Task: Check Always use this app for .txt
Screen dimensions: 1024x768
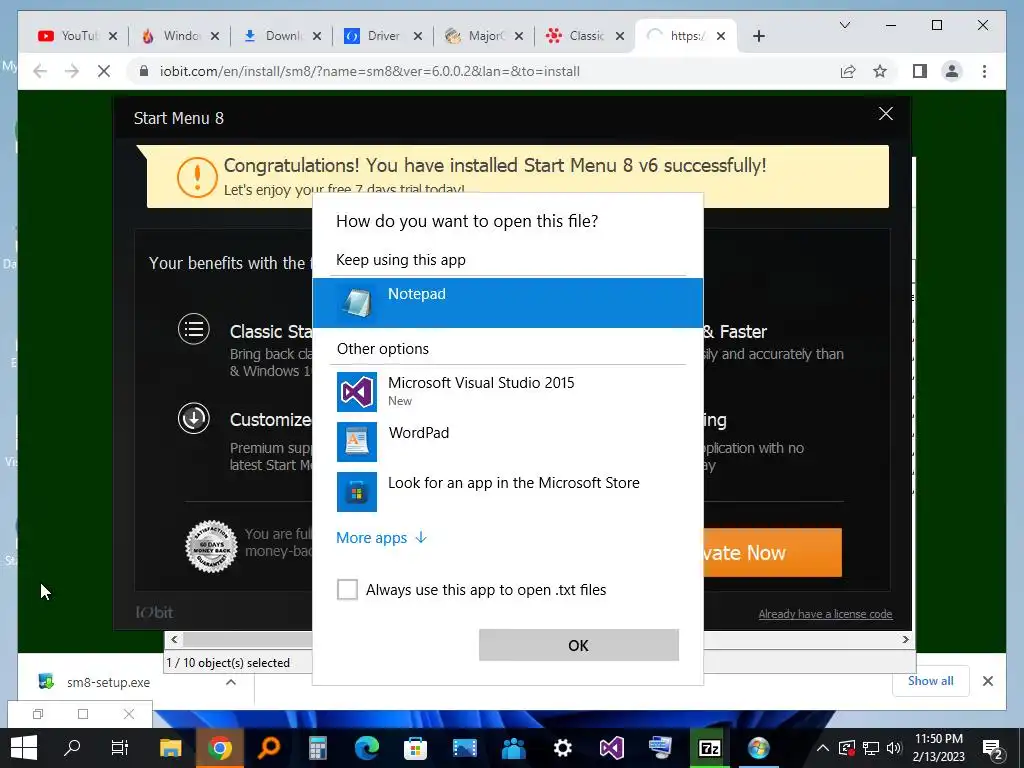Action: coord(347,589)
